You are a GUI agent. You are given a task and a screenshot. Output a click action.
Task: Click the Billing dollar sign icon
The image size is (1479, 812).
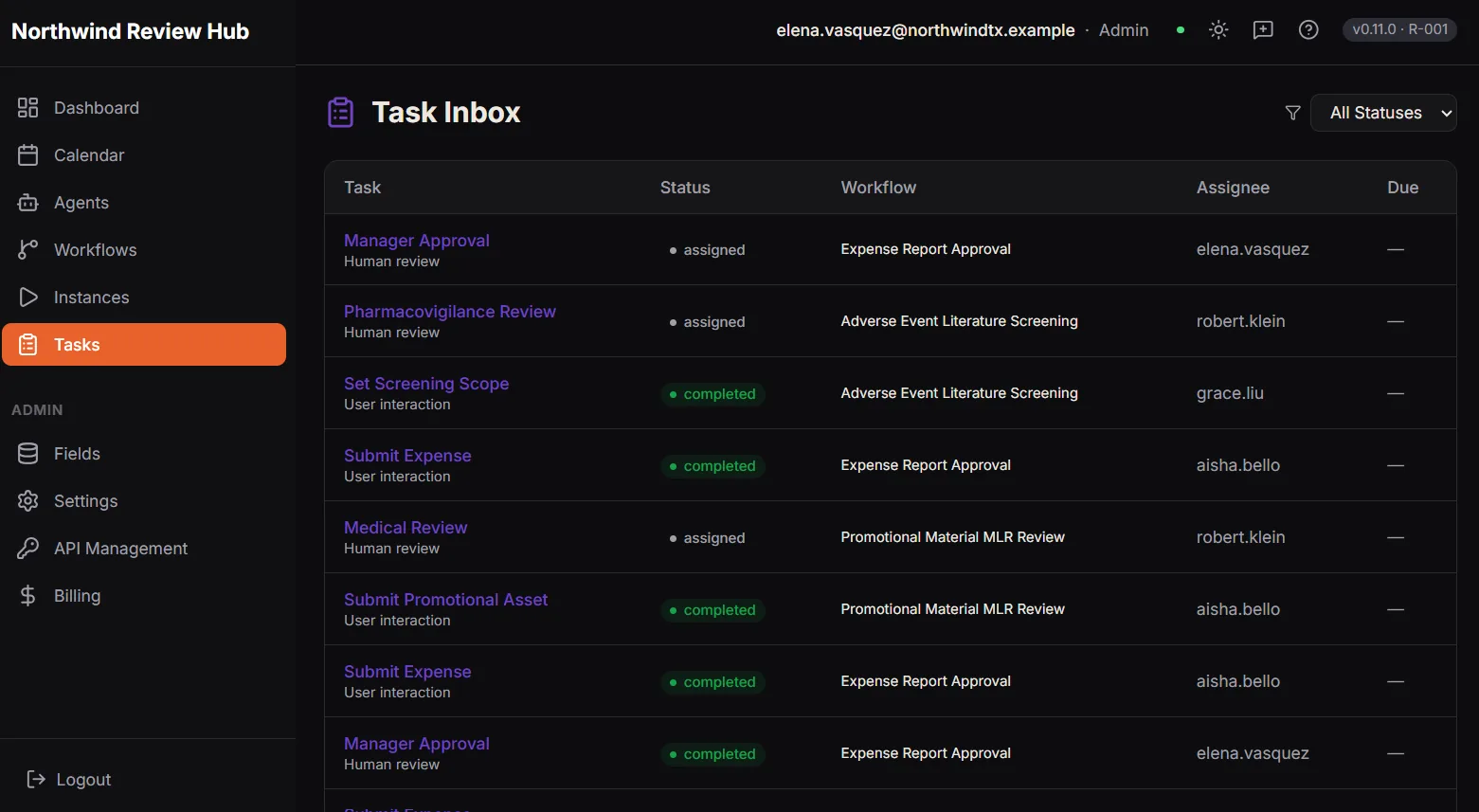coord(28,596)
